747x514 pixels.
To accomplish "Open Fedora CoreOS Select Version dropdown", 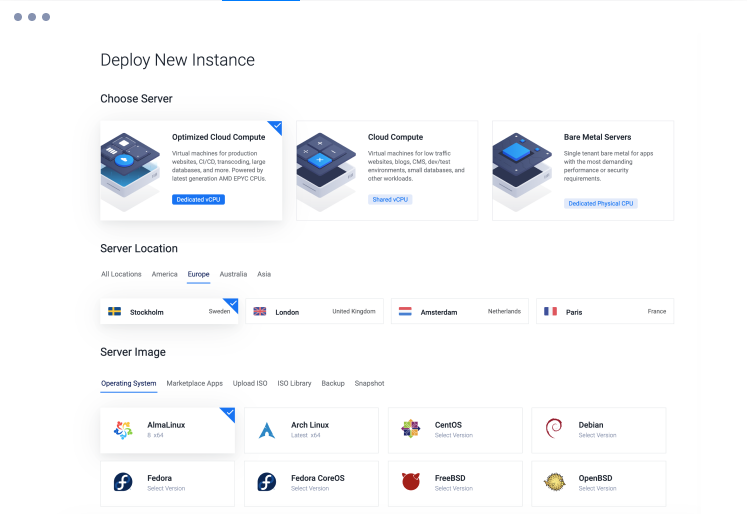I will (310, 489).
